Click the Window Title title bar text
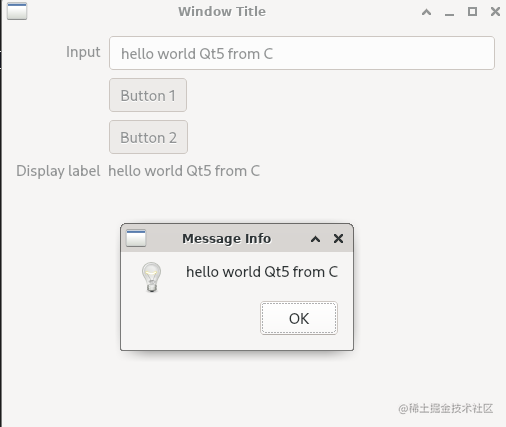Image resolution: width=506 pixels, height=427 pixels. coord(222,12)
